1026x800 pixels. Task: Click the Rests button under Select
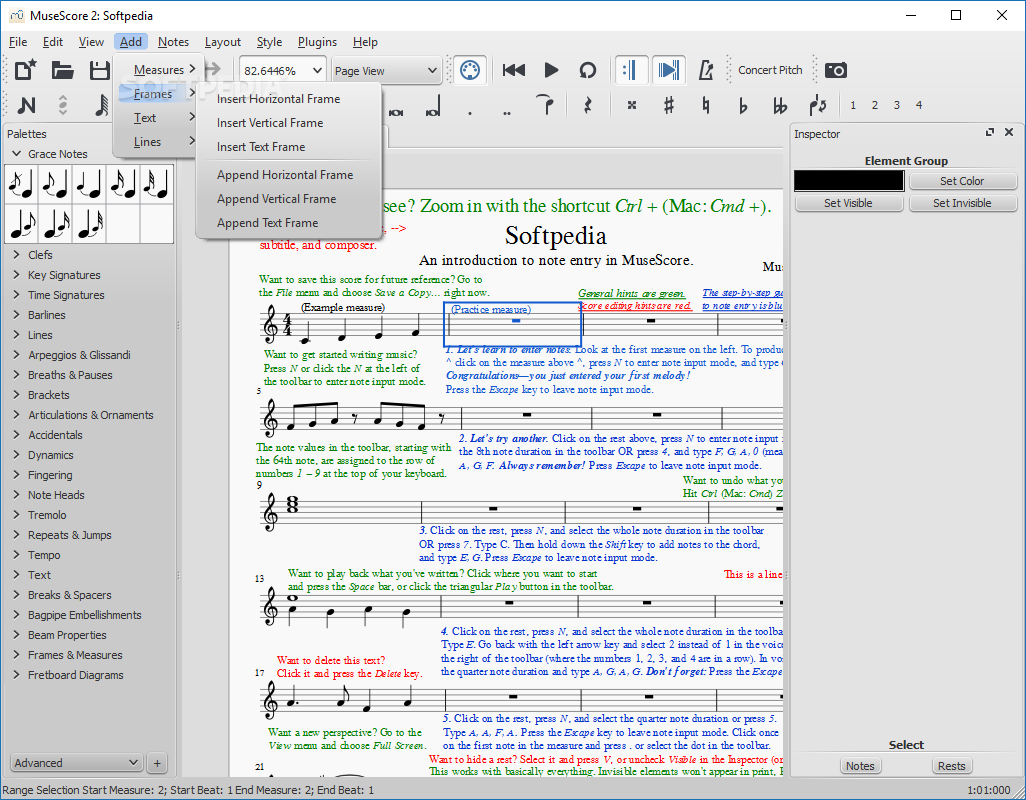click(x=951, y=766)
